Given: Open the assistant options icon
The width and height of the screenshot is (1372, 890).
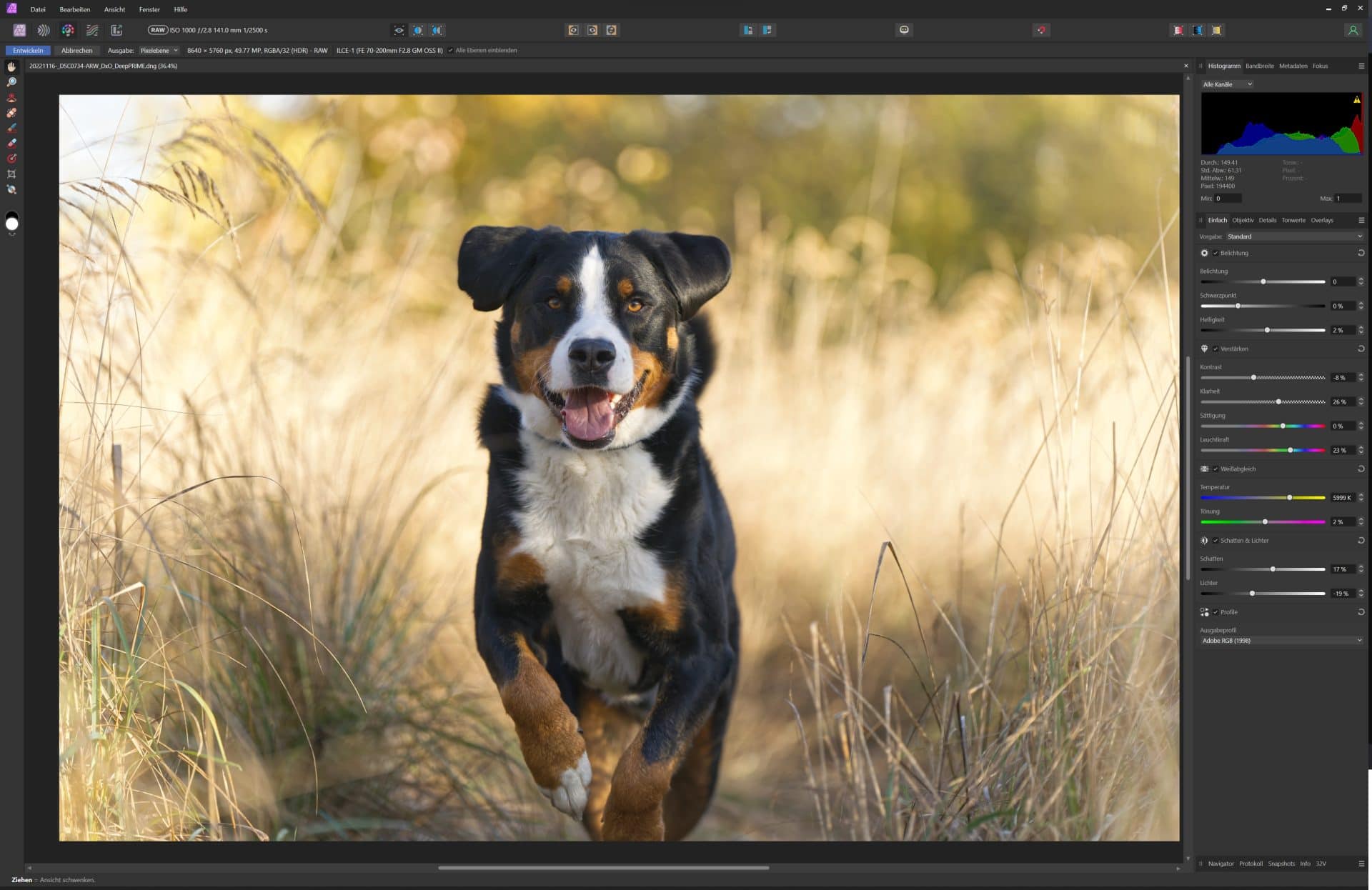Looking at the screenshot, I should (x=904, y=30).
